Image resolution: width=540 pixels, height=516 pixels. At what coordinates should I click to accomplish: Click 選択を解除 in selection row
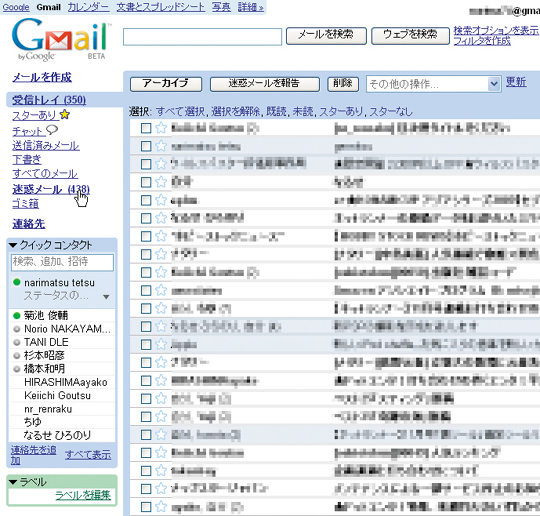235,112
